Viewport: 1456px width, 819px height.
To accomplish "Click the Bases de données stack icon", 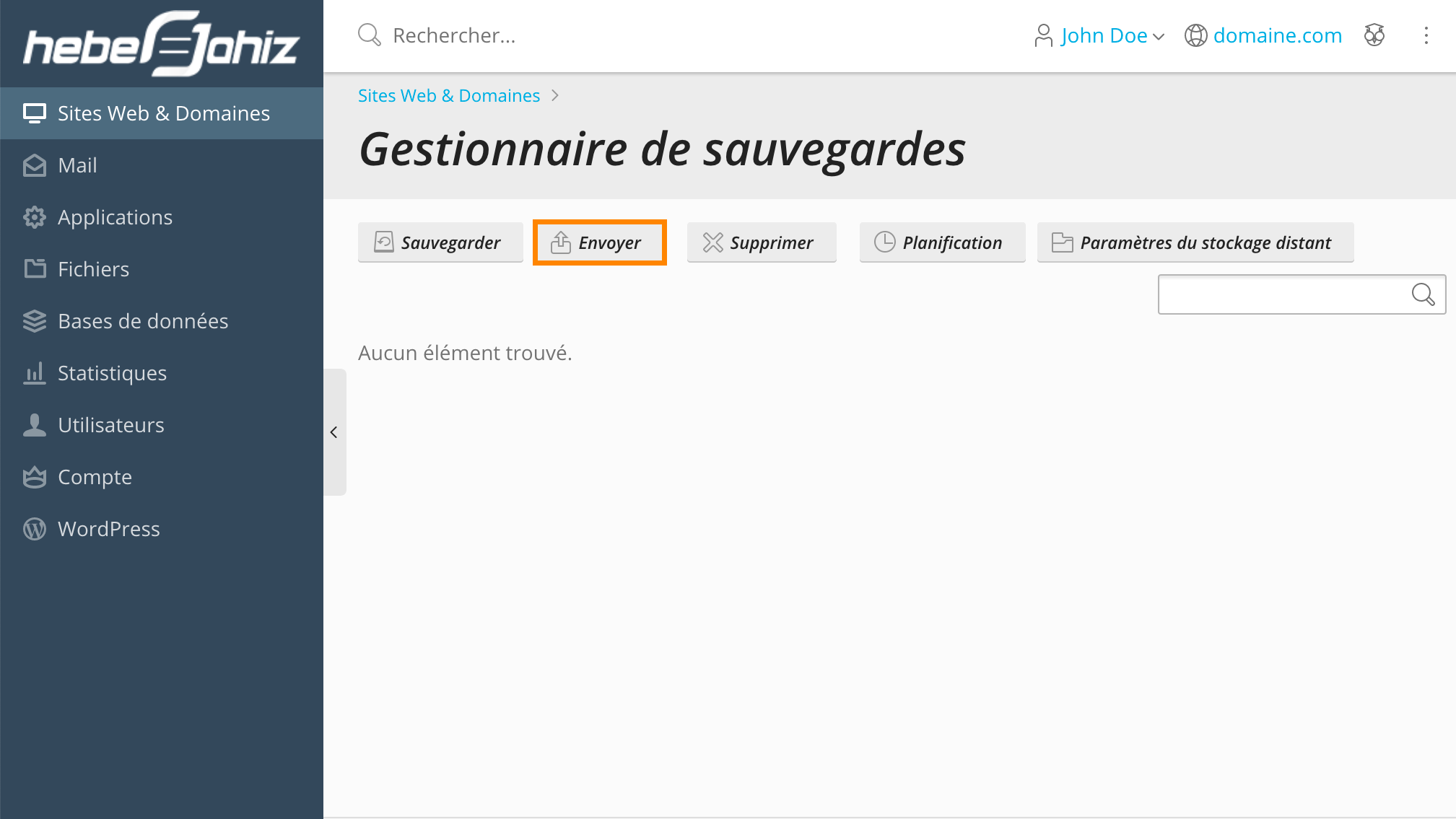I will [x=35, y=321].
